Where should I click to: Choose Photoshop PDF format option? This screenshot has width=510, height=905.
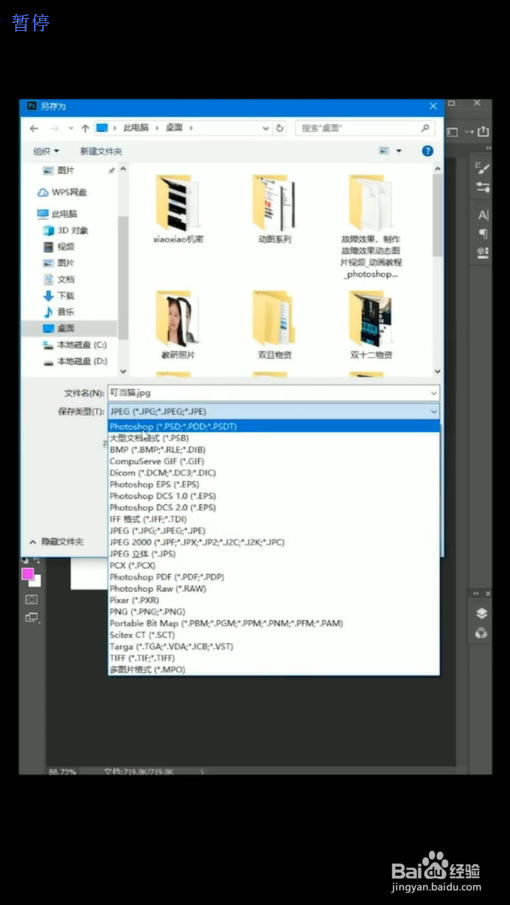[x=273, y=577]
